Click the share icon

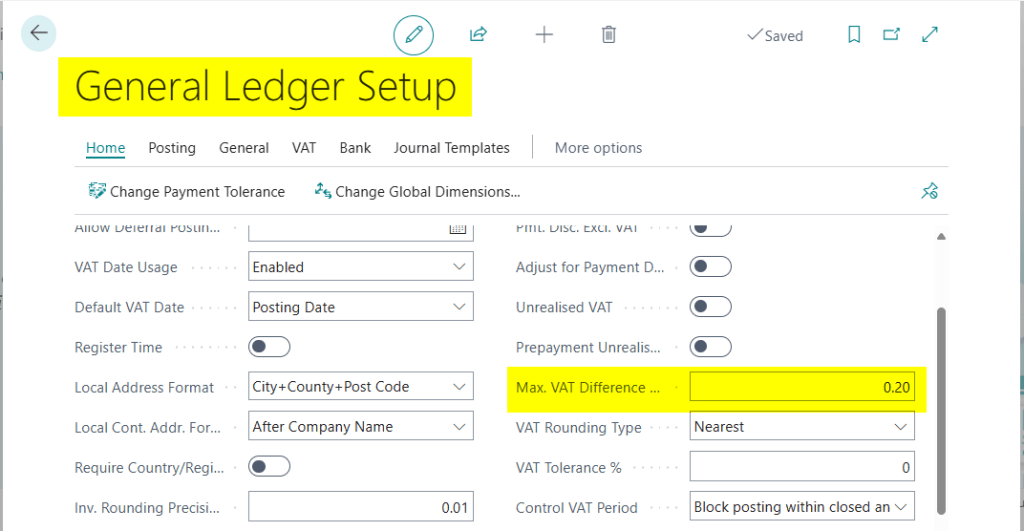coord(478,35)
